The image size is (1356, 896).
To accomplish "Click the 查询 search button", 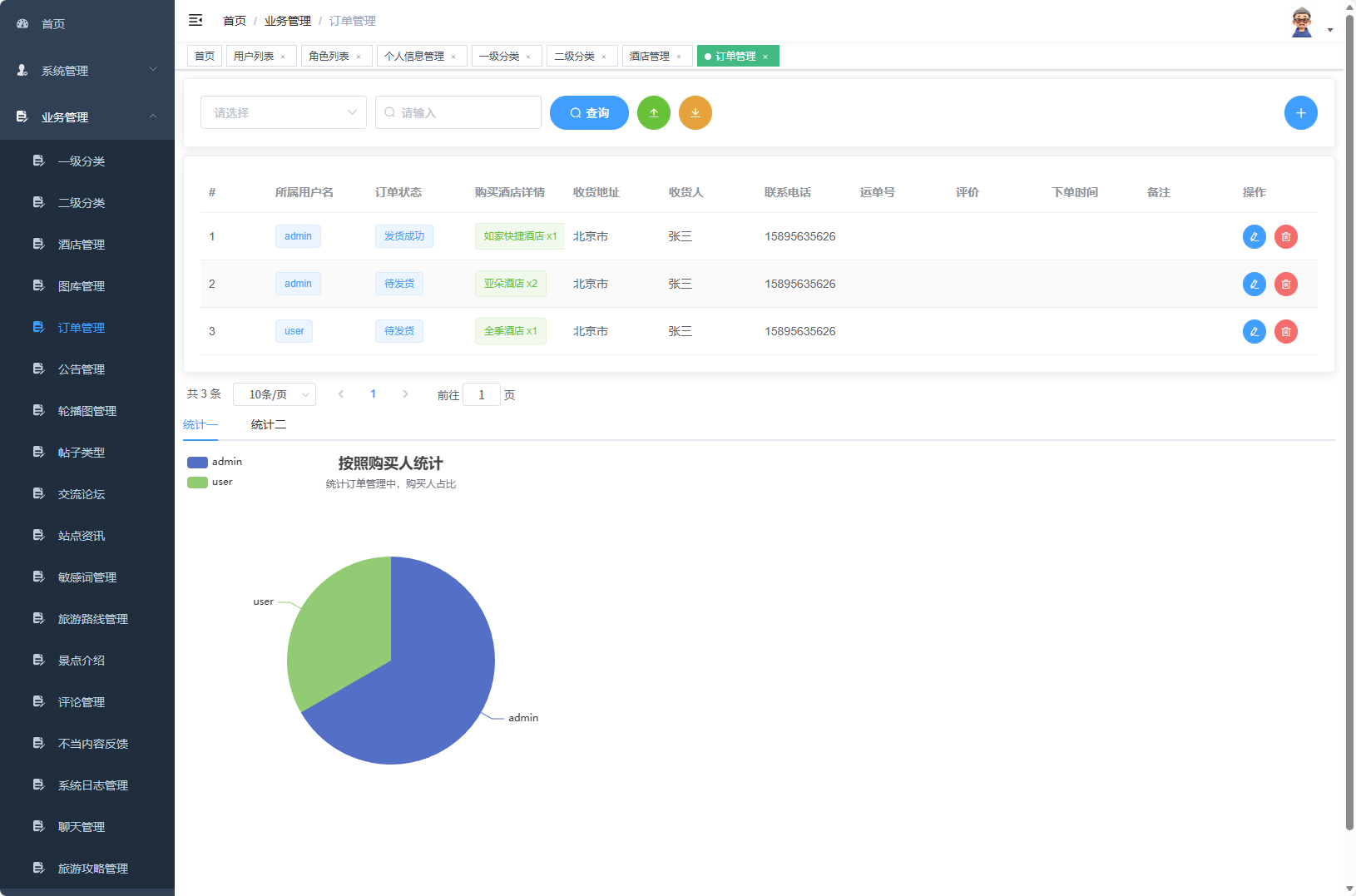I will point(589,112).
